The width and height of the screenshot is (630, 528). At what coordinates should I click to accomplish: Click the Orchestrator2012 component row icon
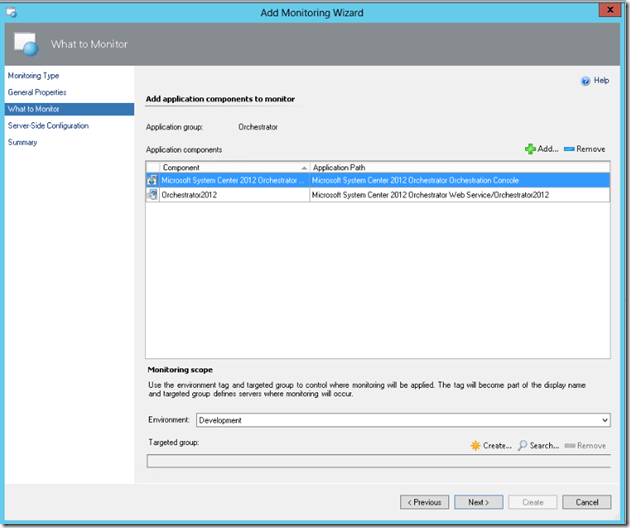point(152,195)
